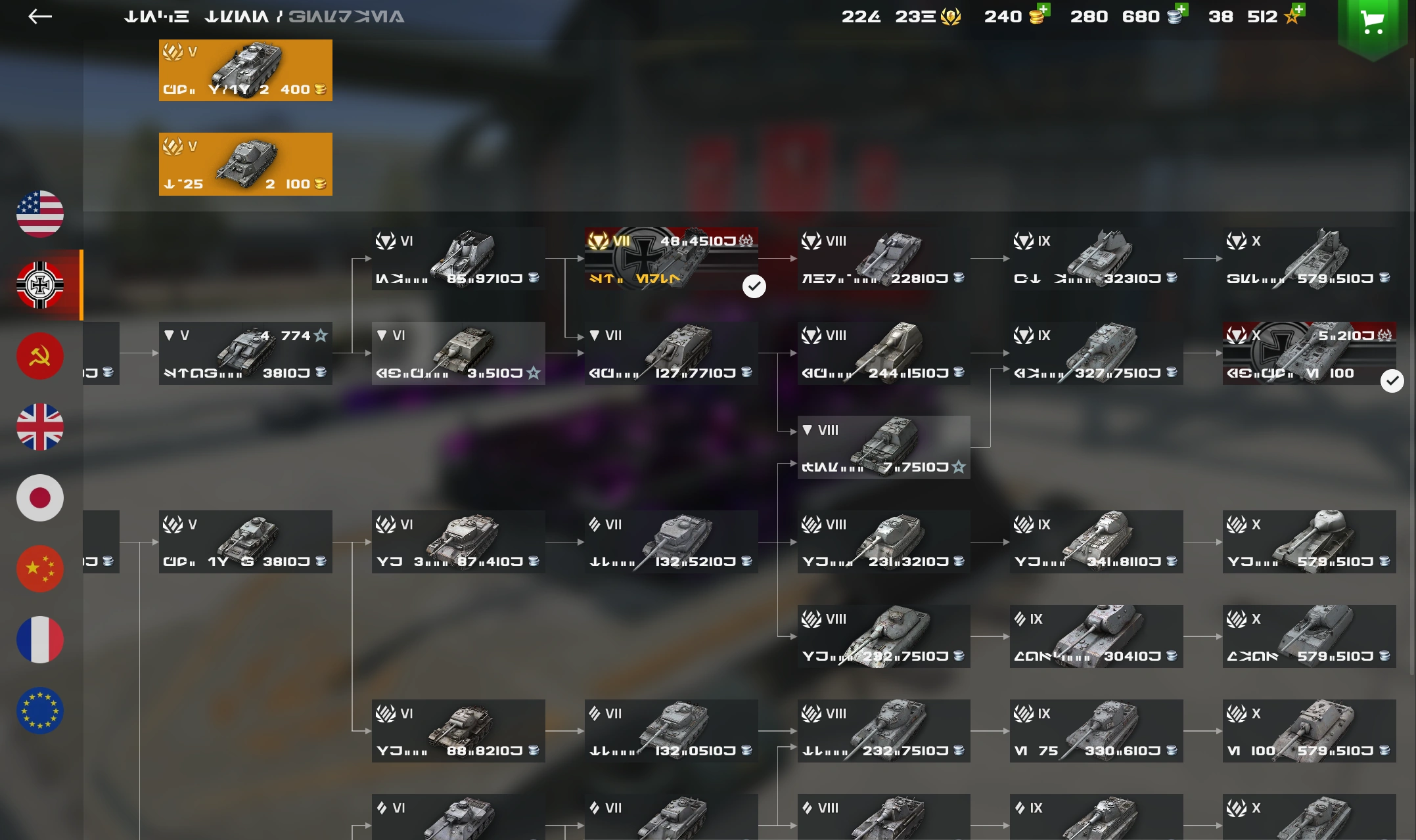This screenshot has height=840, width=1416.
Task: Choose the China flag nation
Action: 40,569
